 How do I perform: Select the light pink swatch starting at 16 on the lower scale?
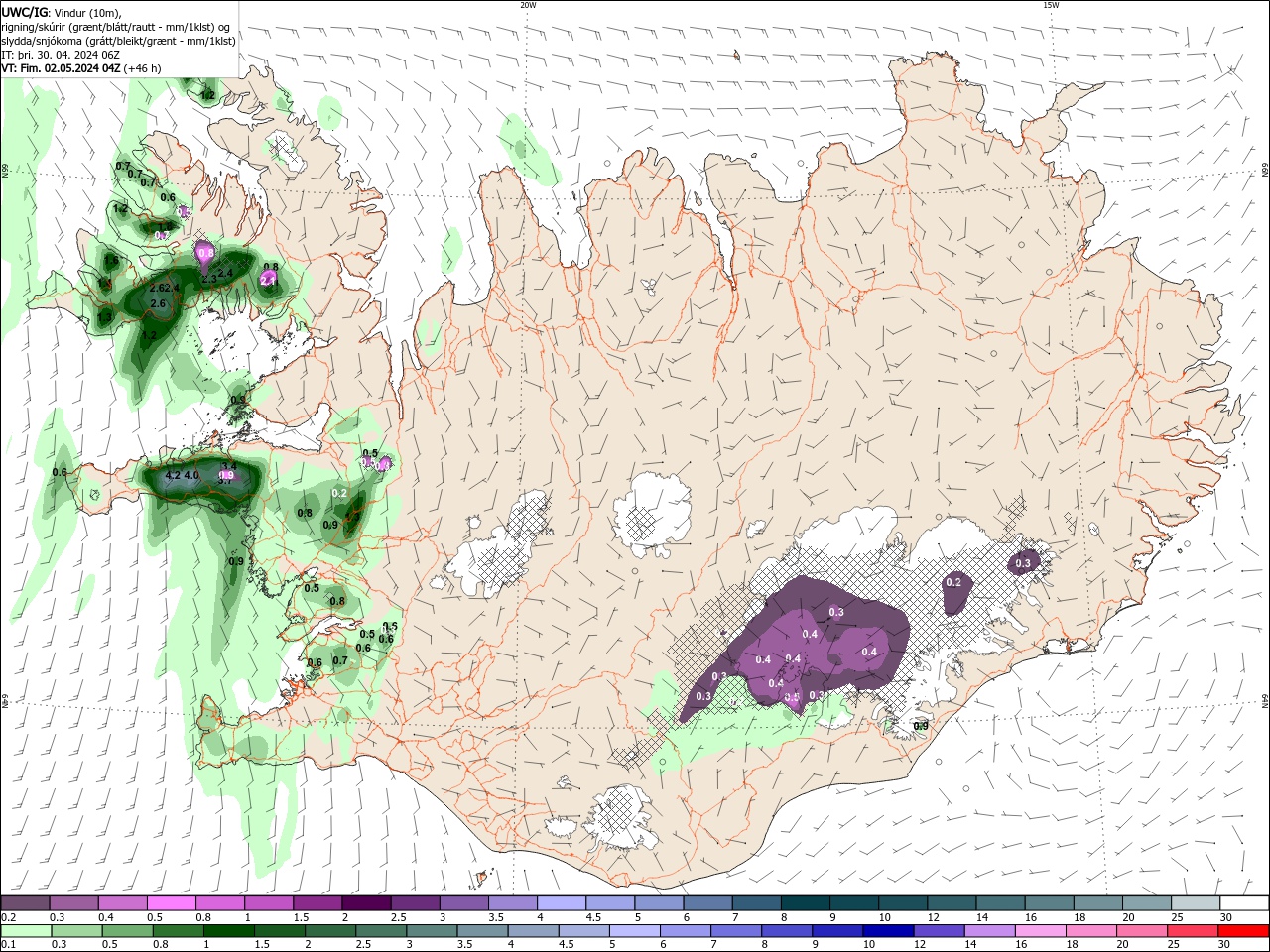[x=1040, y=931]
